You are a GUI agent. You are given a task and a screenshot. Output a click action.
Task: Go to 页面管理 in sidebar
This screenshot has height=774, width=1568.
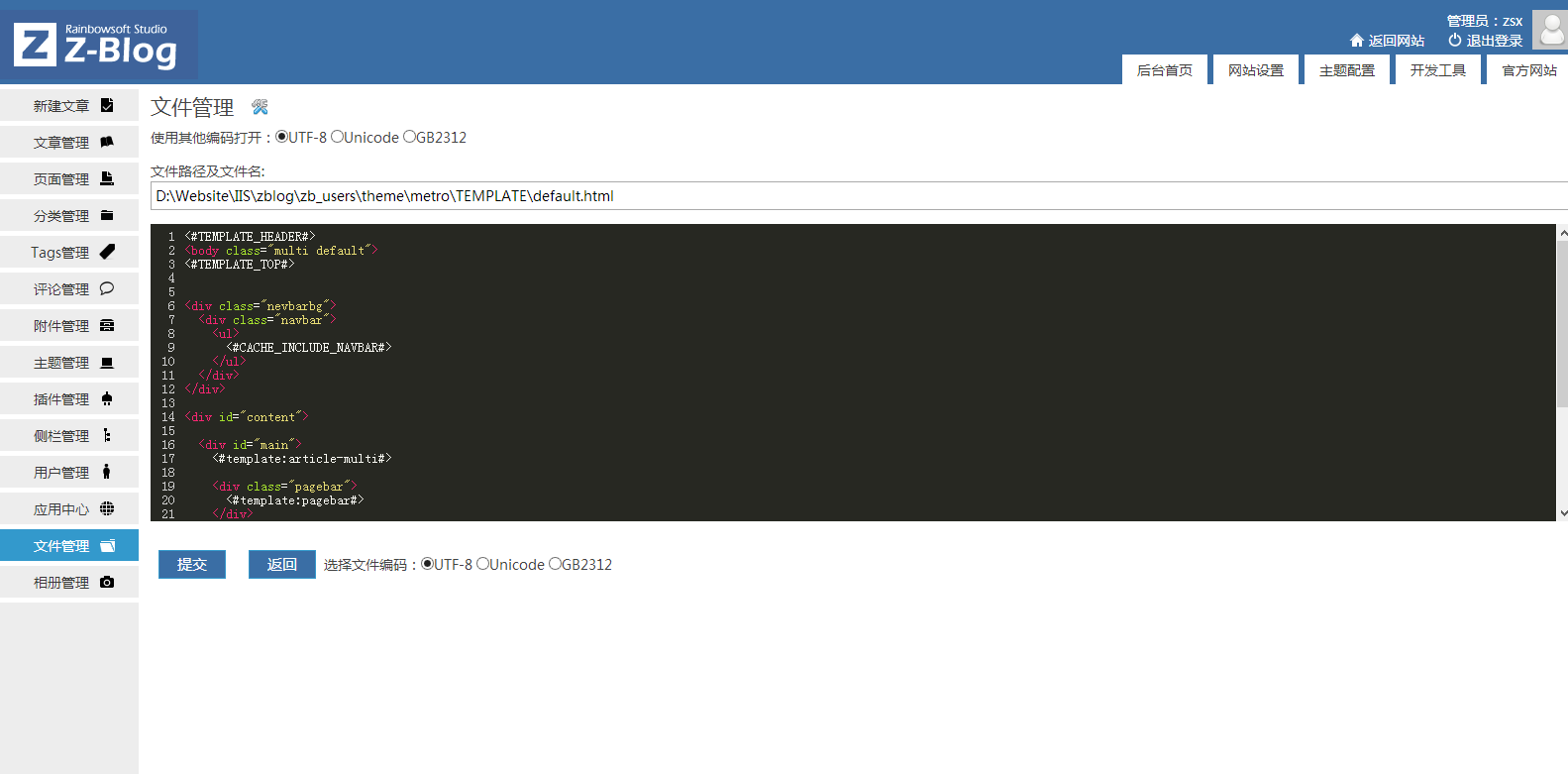pos(69,178)
